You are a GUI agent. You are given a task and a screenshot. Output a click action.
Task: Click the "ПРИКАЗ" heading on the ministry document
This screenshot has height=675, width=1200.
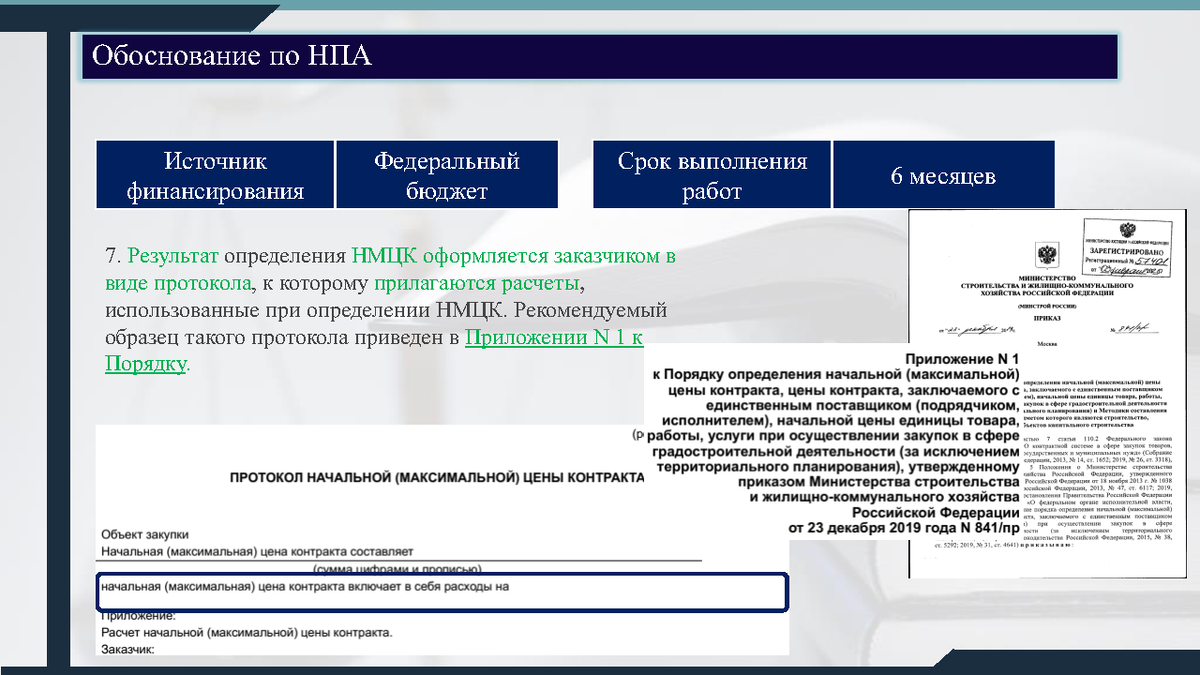coord(1047,318)
